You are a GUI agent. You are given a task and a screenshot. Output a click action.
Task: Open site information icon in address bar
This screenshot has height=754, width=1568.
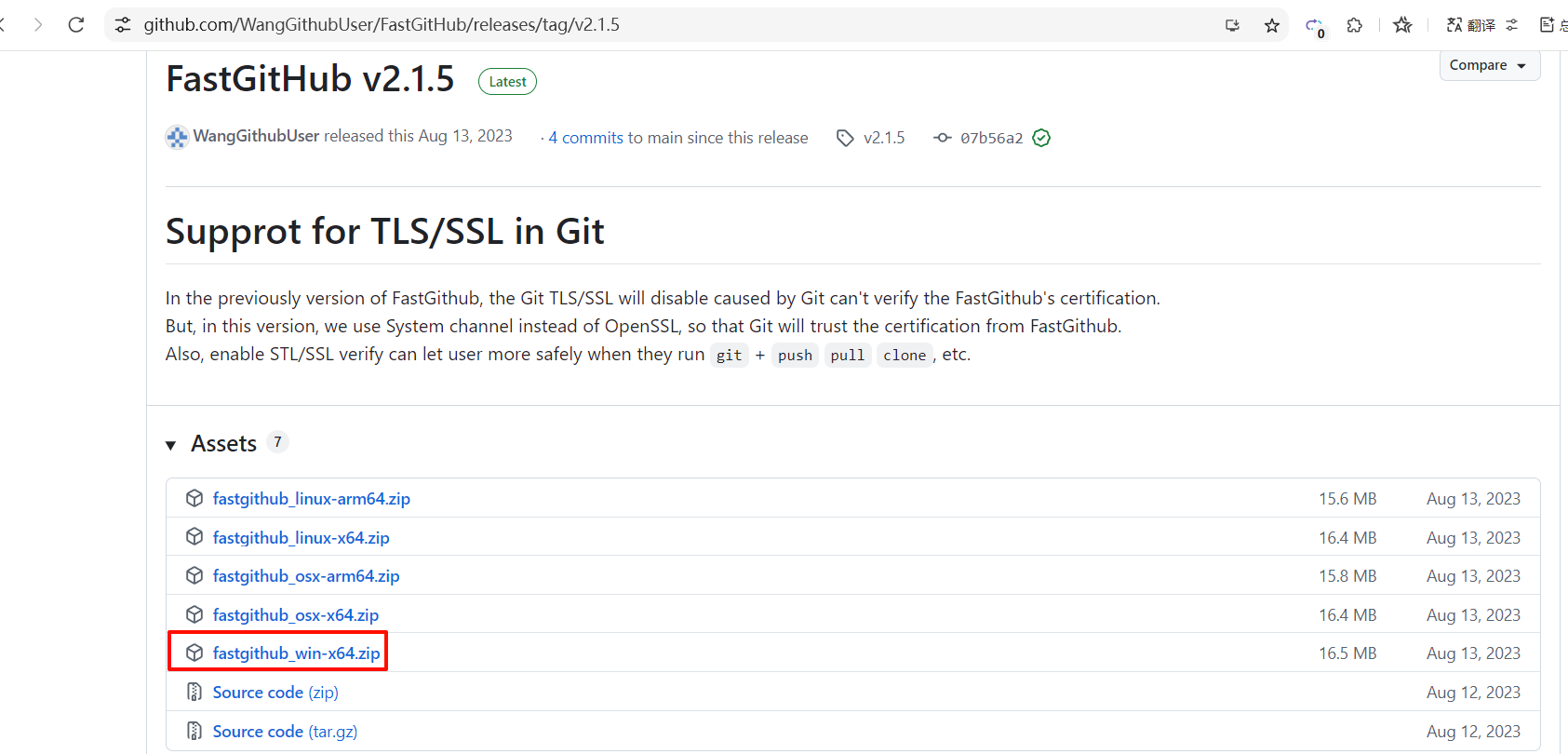[123, 25]
